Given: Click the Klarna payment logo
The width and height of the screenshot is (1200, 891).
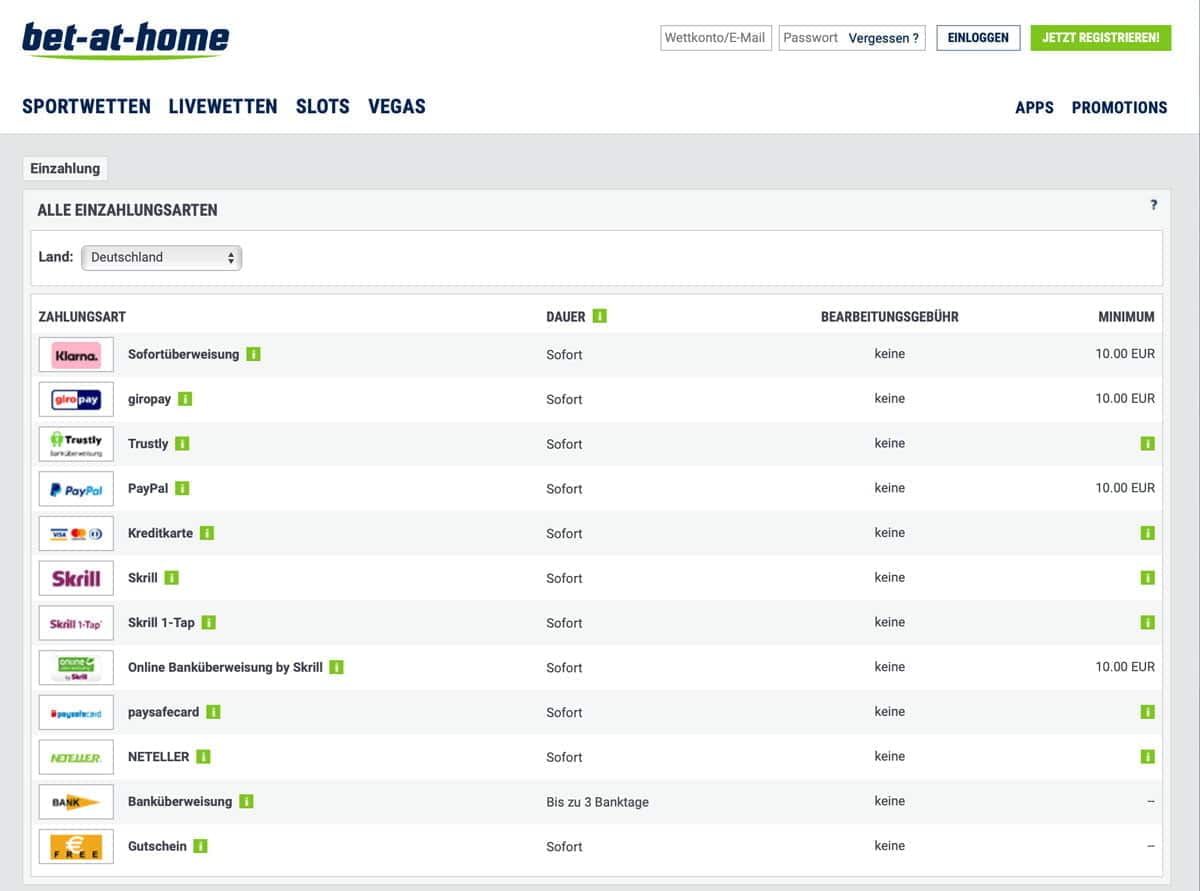Looking at the screenshot, I should point(76,355).
